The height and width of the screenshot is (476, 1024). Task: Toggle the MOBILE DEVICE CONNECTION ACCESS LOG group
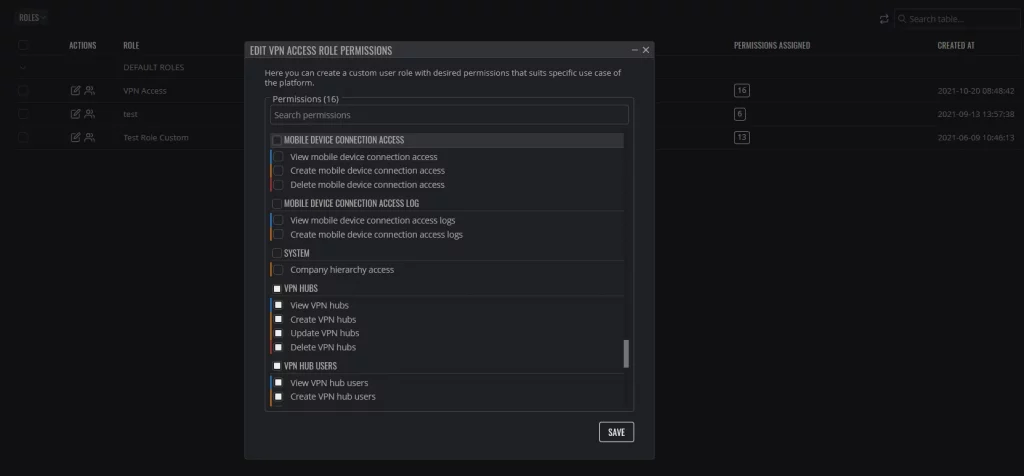(277, 204)
